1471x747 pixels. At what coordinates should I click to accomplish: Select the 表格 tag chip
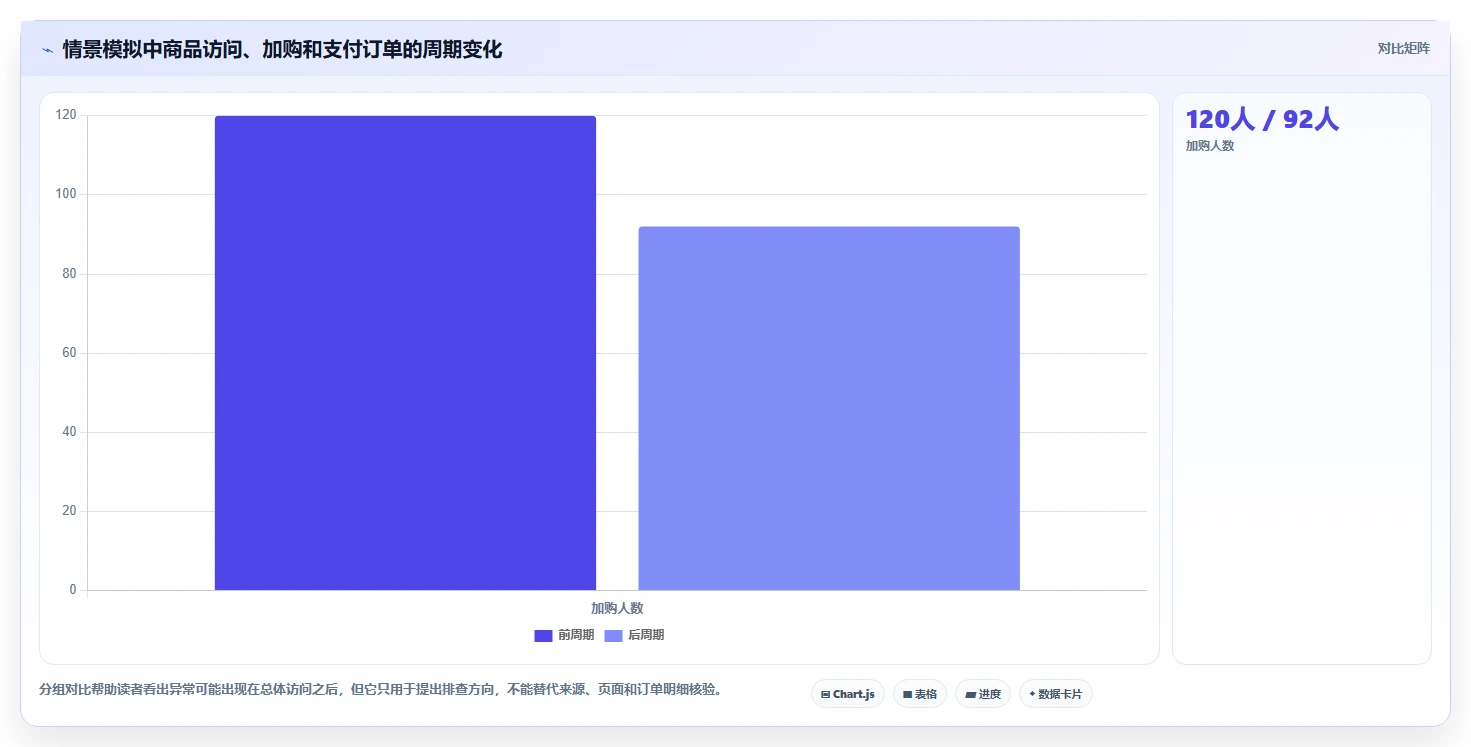[920, 694]
